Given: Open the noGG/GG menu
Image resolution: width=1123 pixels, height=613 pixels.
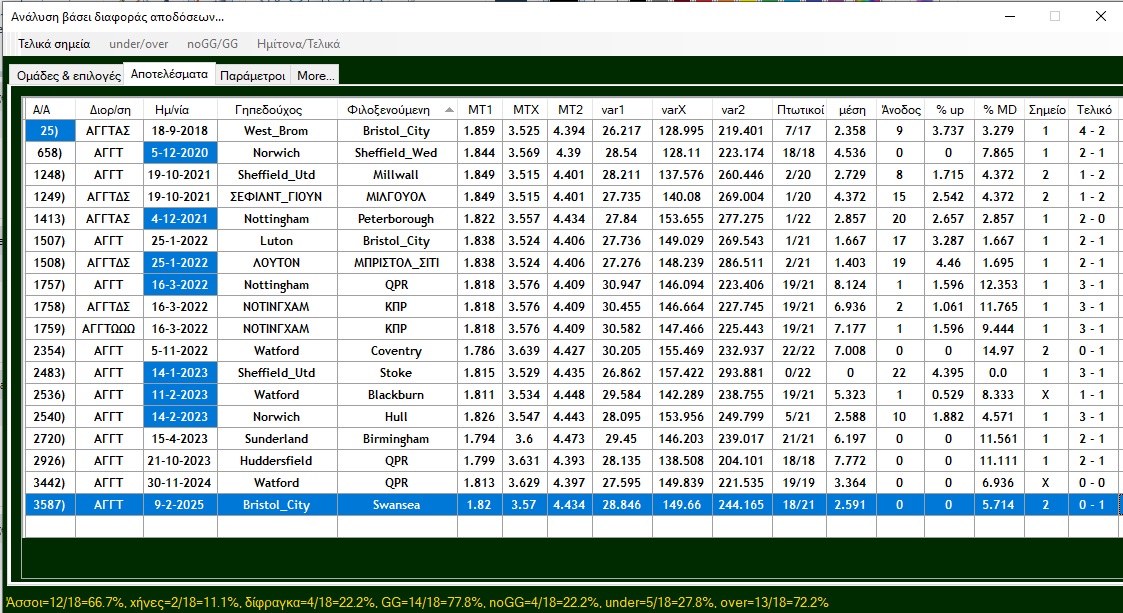Looking at the screenshot, I should [212, 44].
